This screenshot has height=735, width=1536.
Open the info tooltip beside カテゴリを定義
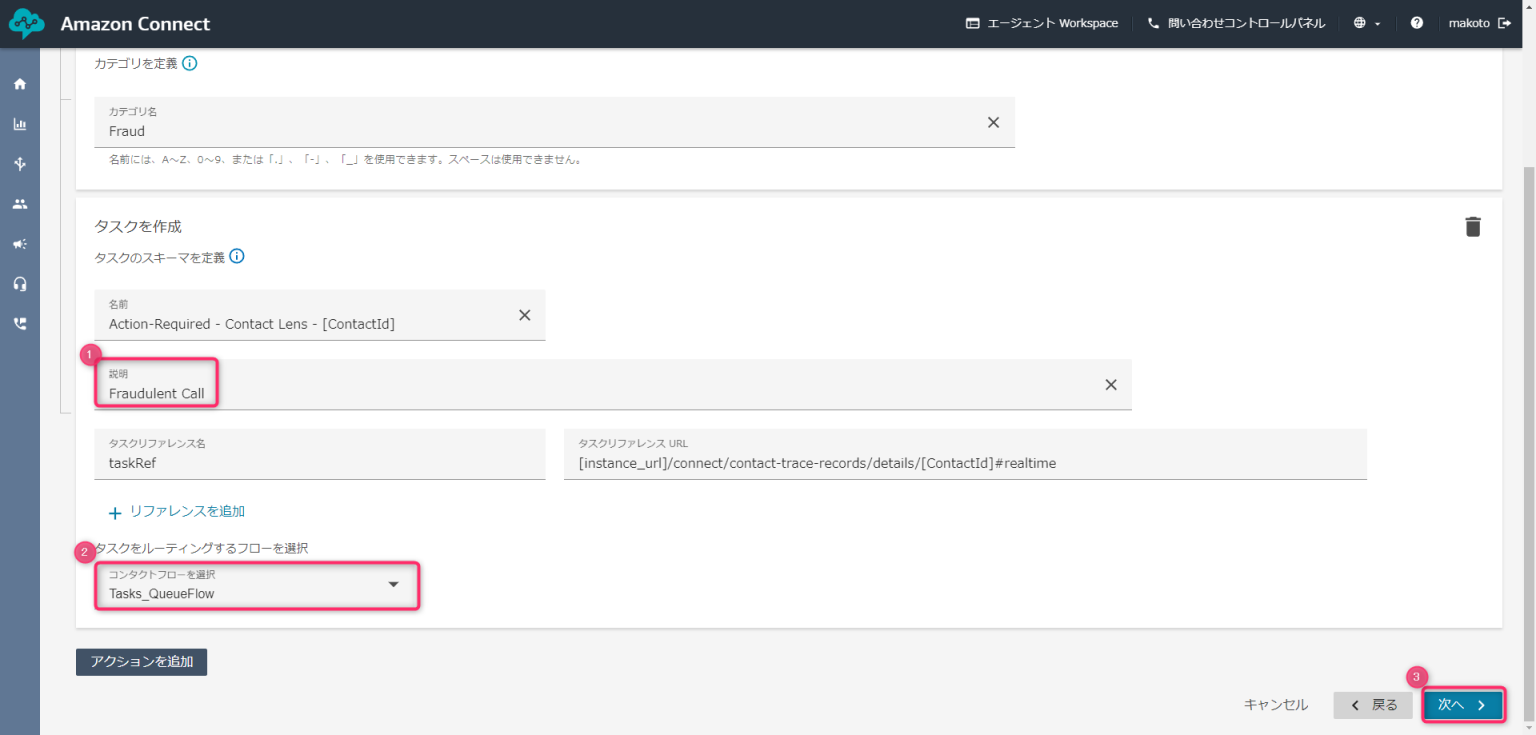190,62
